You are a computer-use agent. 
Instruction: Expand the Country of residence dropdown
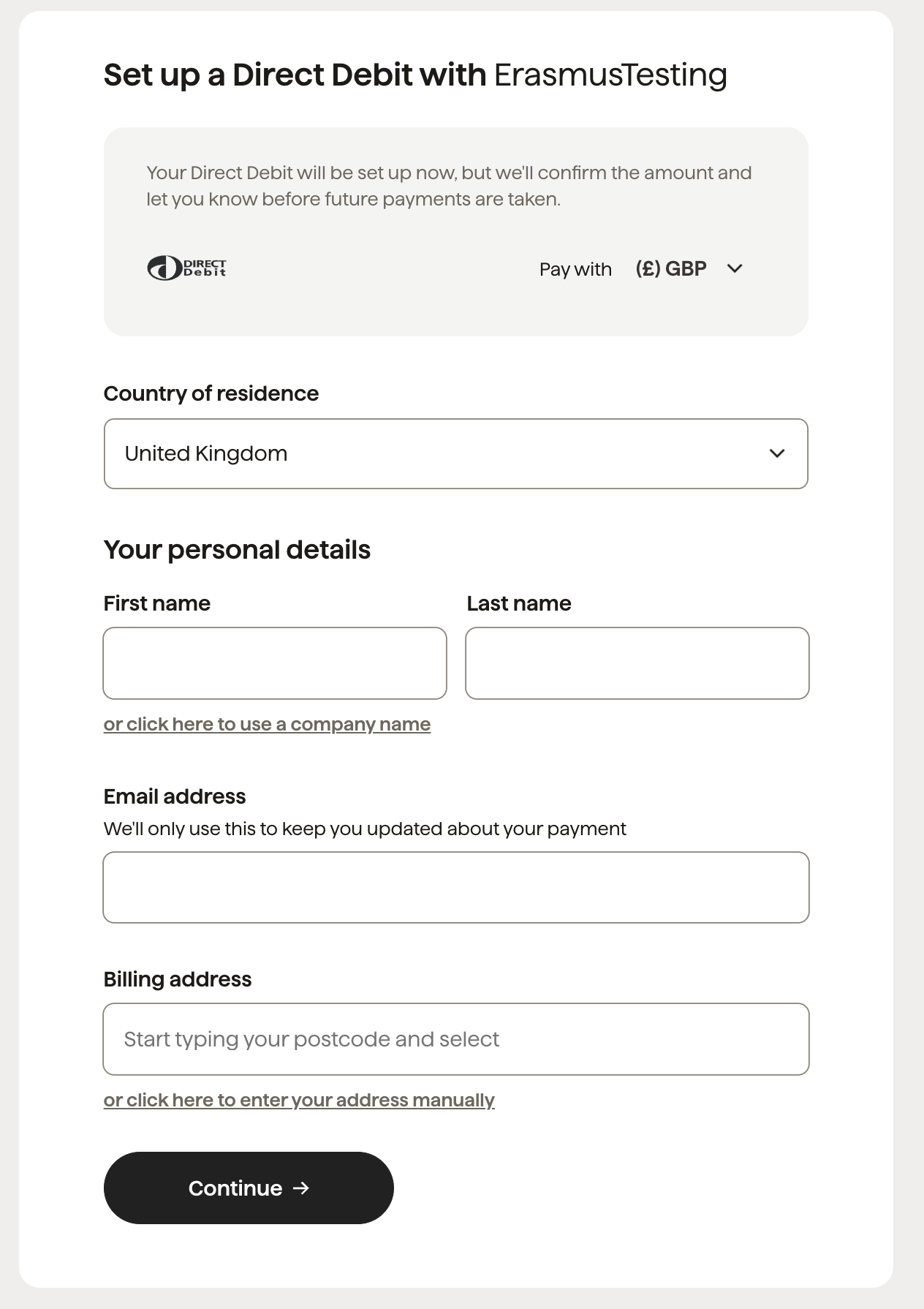(456, 453)
